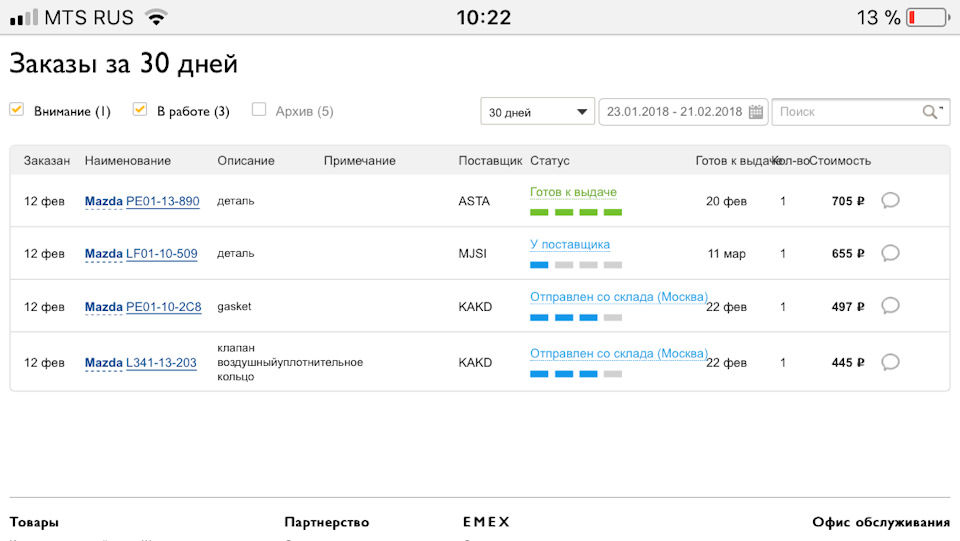The height and width of the screenshot is (541, 960).
Task: Expand the 30 дней period dropdown
Action: (x=537, y=112)
